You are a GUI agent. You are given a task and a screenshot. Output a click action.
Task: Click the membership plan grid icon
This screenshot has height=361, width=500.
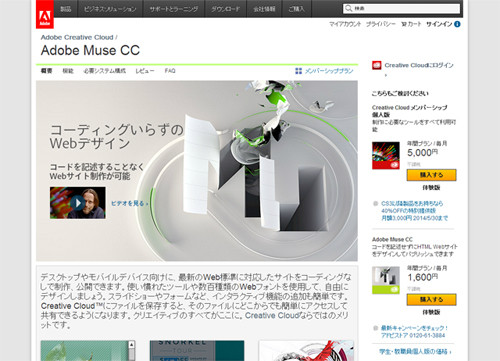pos(298,71)
